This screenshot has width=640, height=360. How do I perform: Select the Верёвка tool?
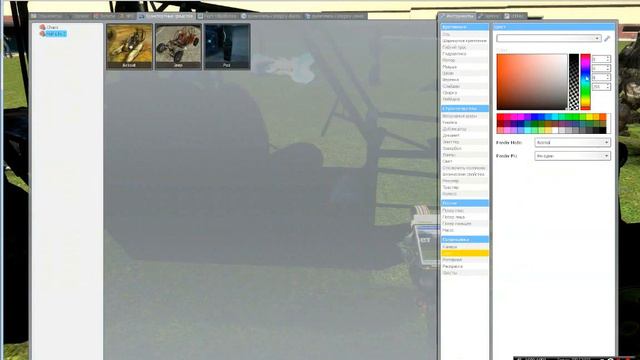464,80
